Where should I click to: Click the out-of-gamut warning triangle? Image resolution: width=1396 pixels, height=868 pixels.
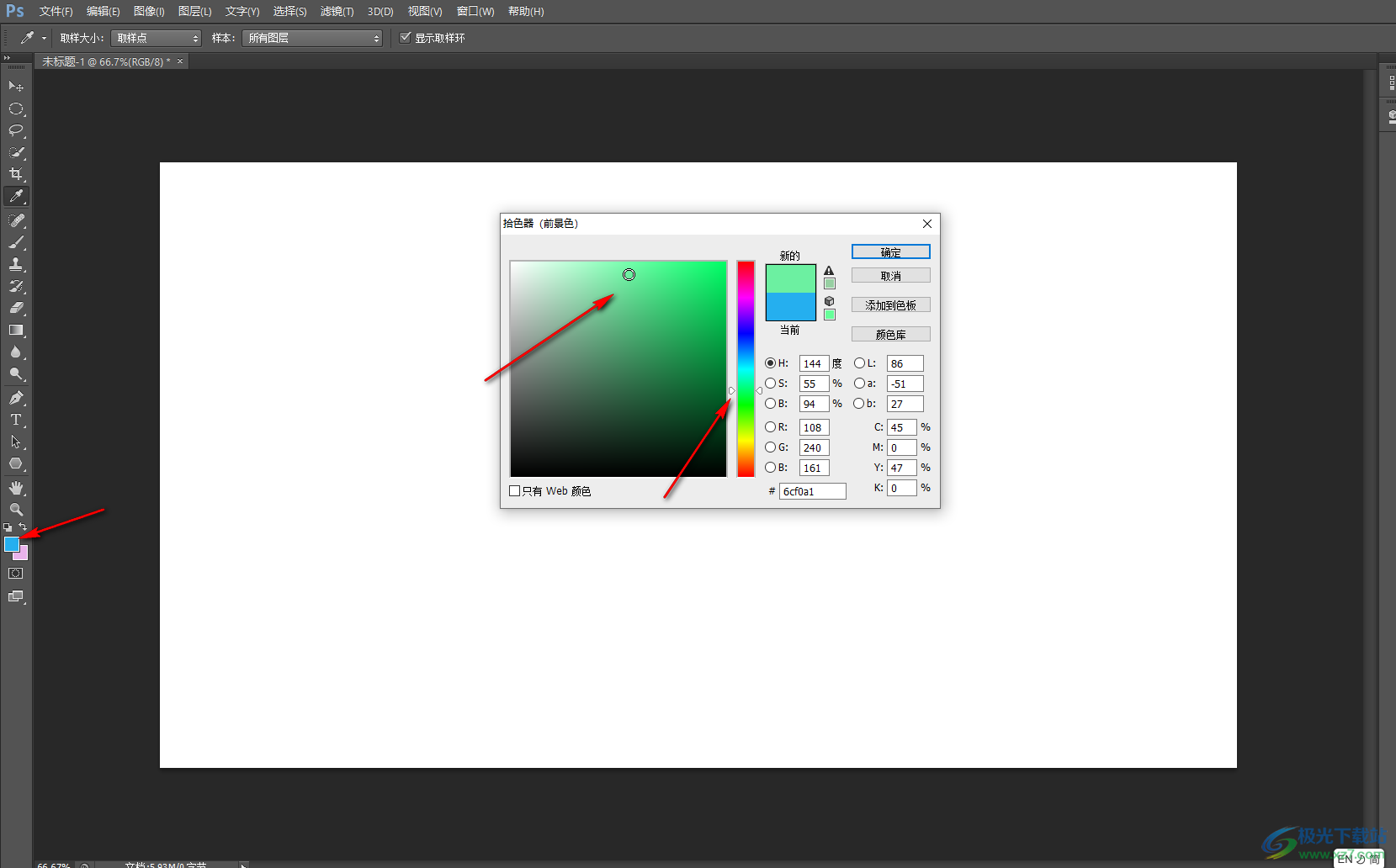(x=829, y=271)
